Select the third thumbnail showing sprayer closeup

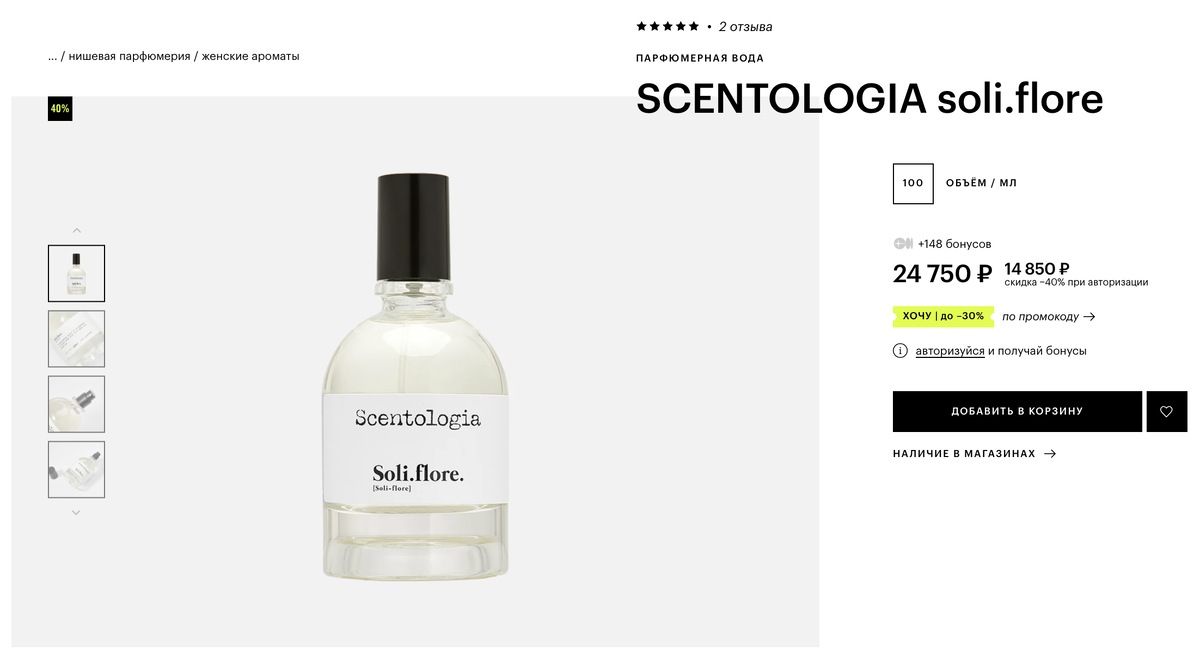(x=76, y=404)
